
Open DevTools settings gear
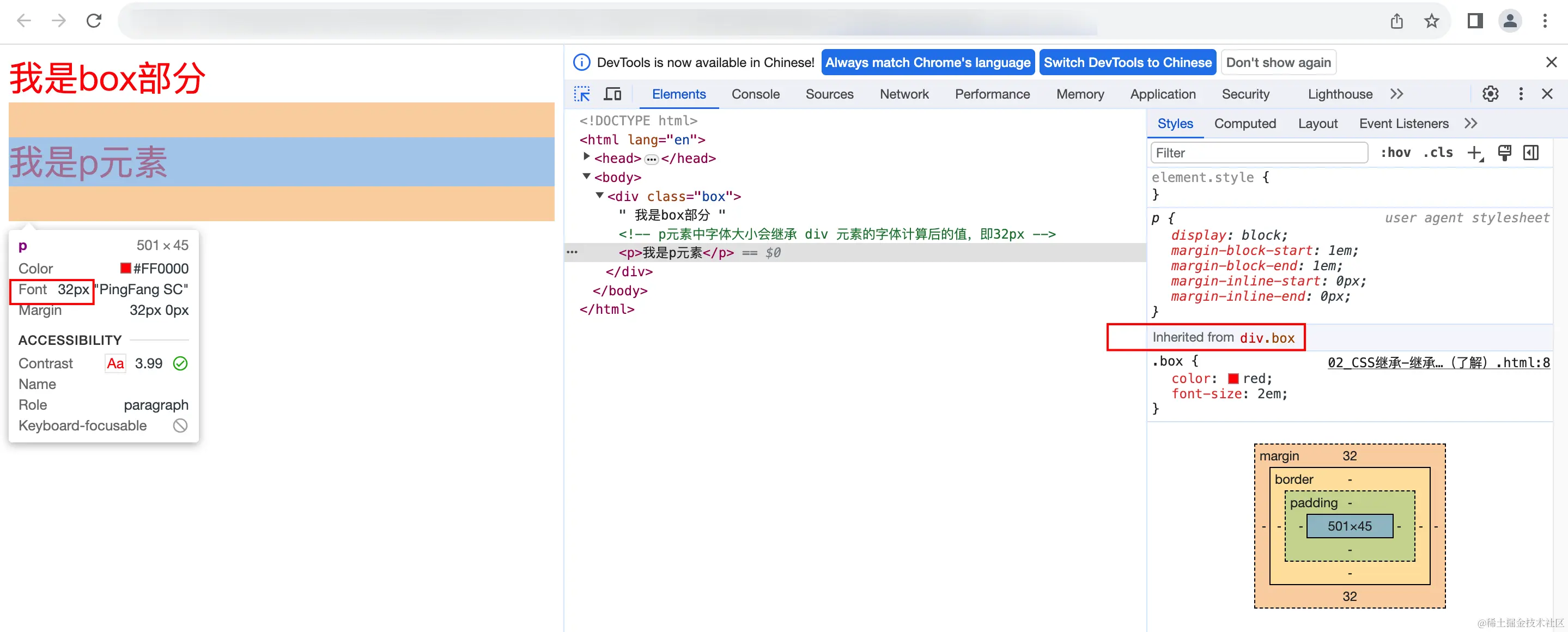pyautogui.click(x=1490, y=94)
